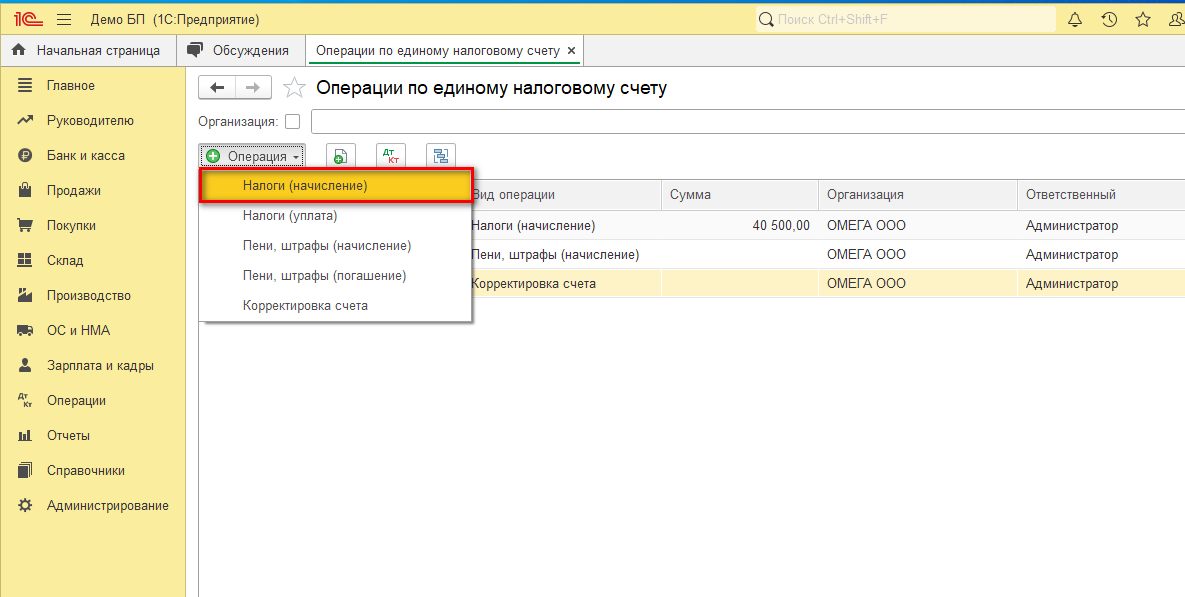Click the Организация input field
The height and width of the screenshot is (597, 1185).
click(747, 122)
